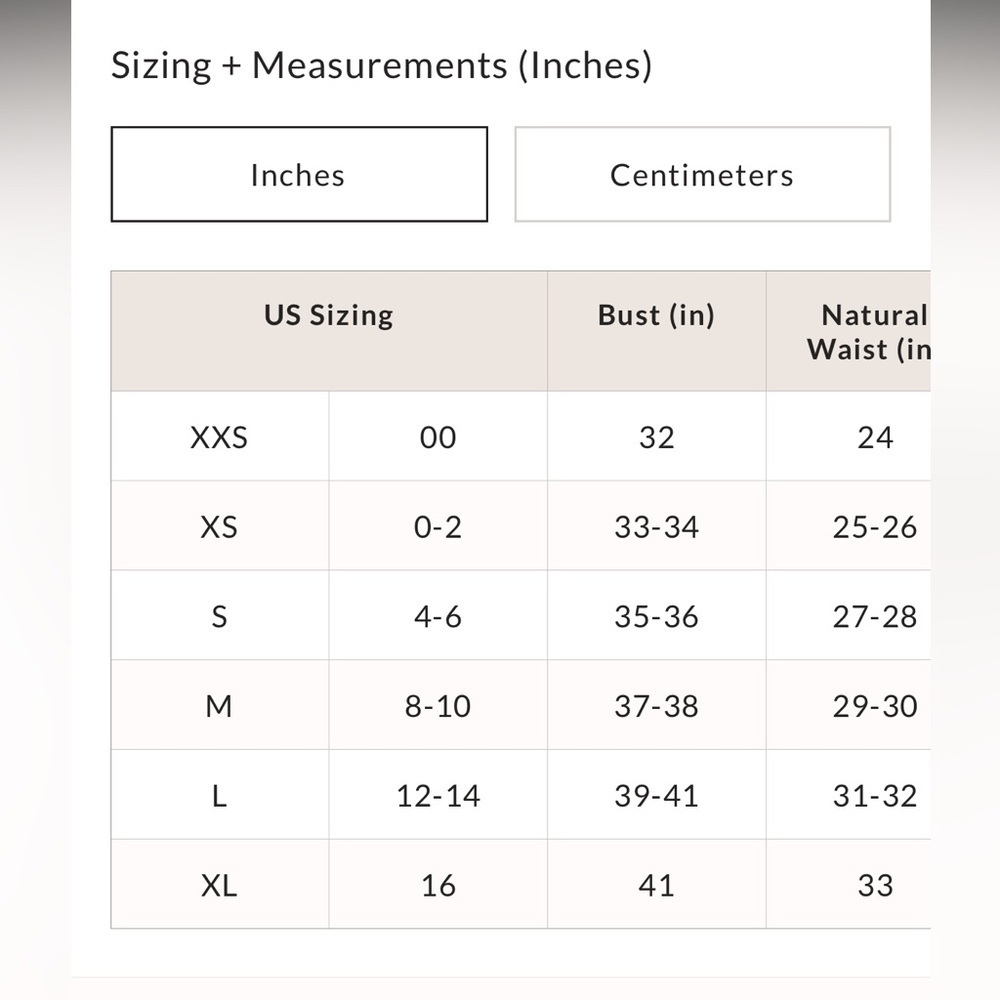Image resolution: width=1000 pixels, height=1000 pixels.
Task: Click the 12-14 numeric size cell
Action: click(438, 795)
